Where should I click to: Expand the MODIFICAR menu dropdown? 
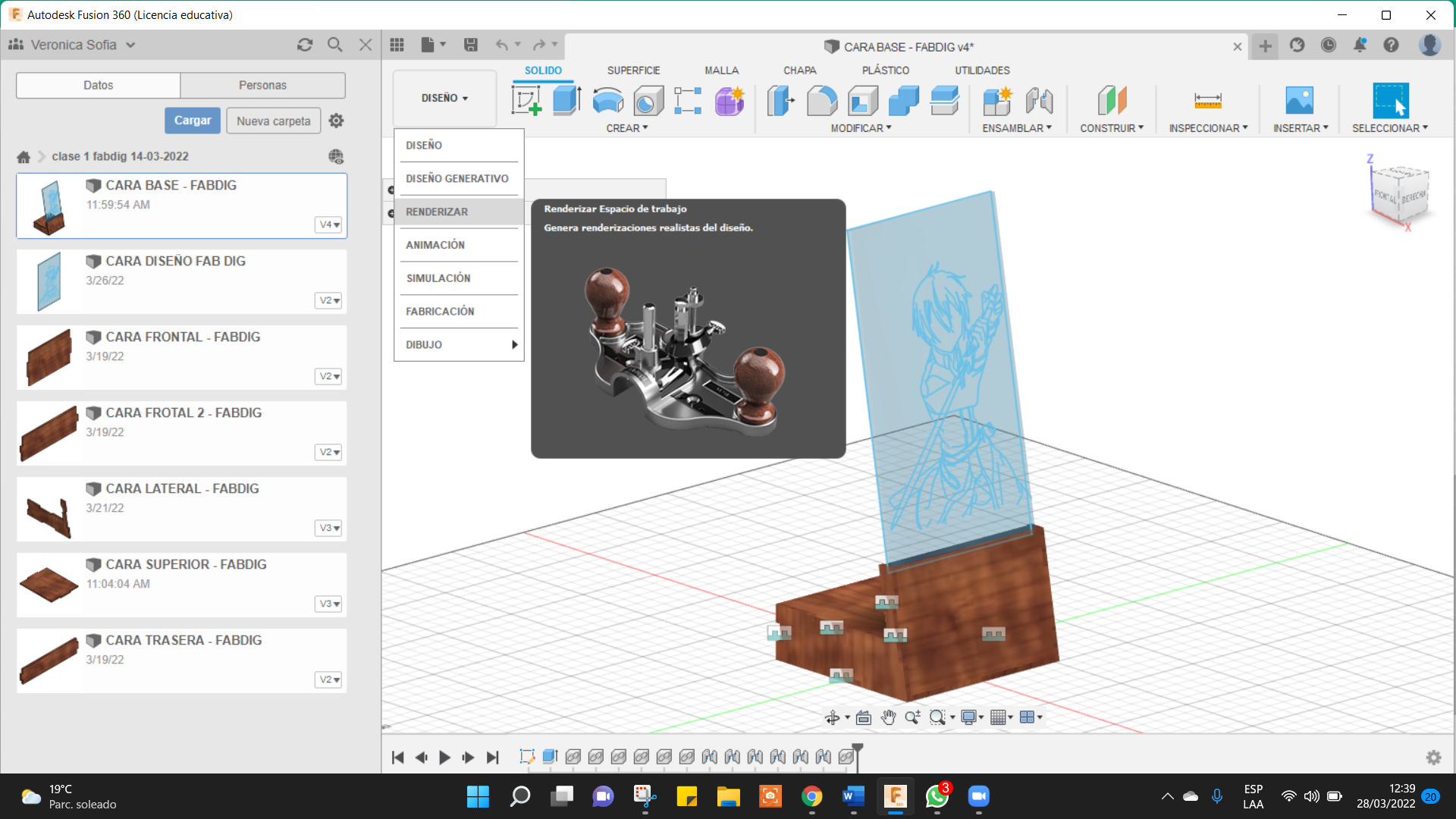[x=861, y=128]
